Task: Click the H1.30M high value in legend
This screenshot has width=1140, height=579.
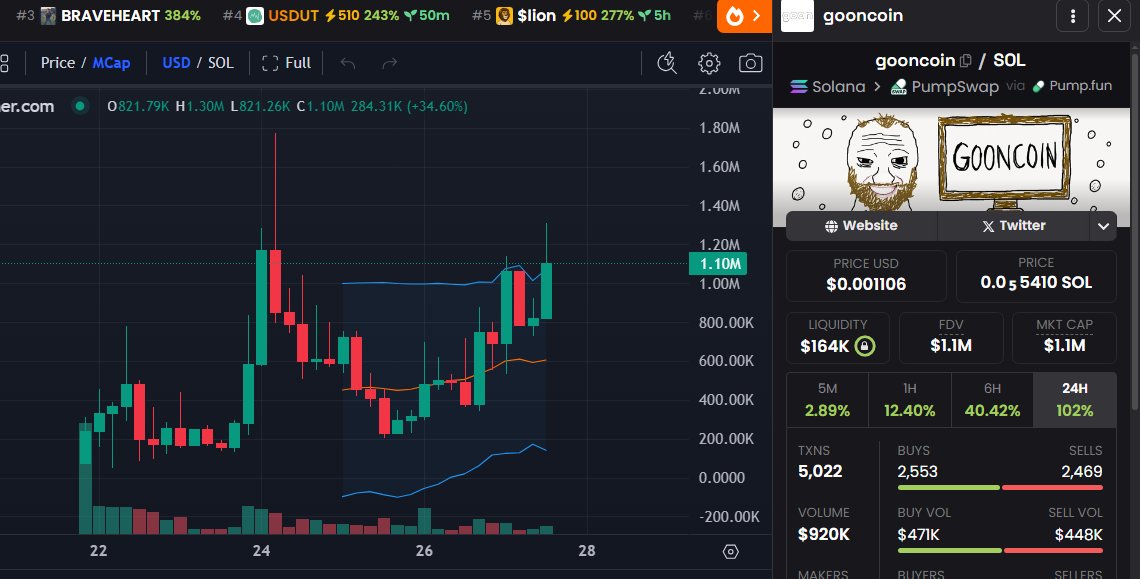Action: [200, 106]
